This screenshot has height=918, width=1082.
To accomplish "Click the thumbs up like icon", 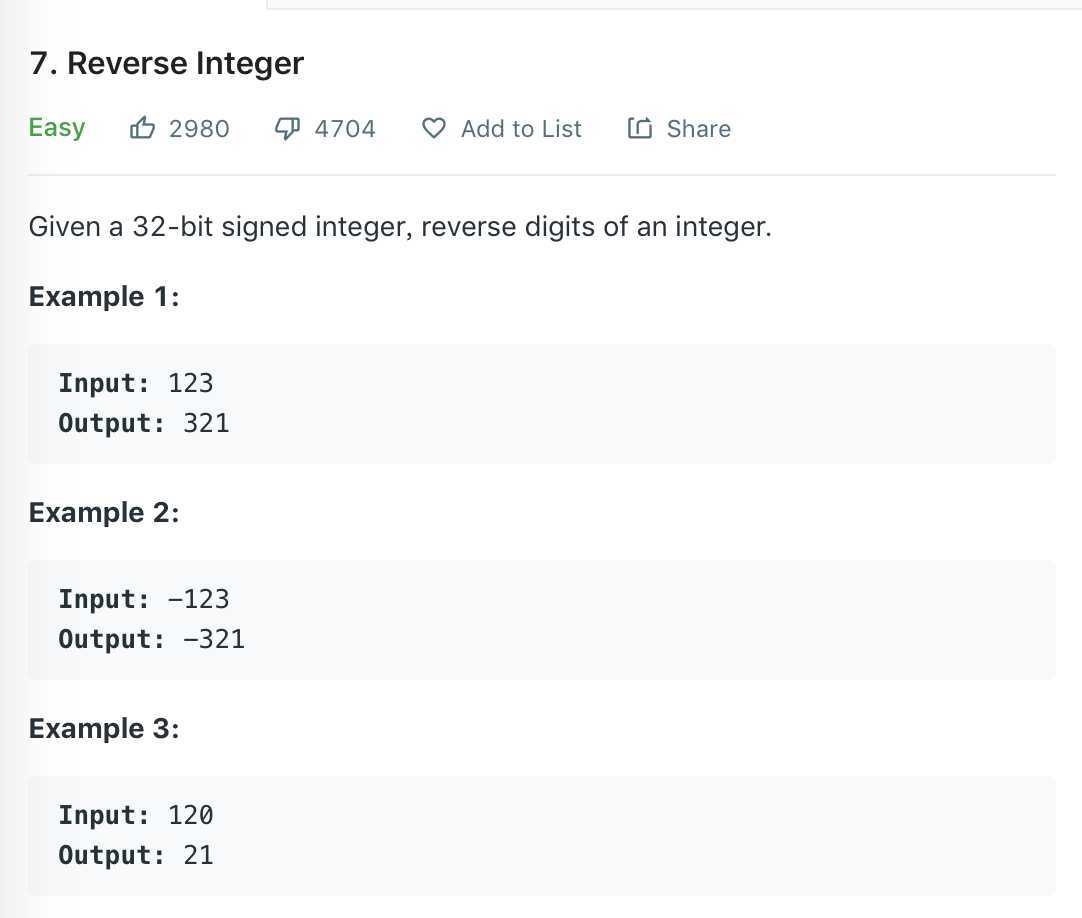I will point(142,128).
